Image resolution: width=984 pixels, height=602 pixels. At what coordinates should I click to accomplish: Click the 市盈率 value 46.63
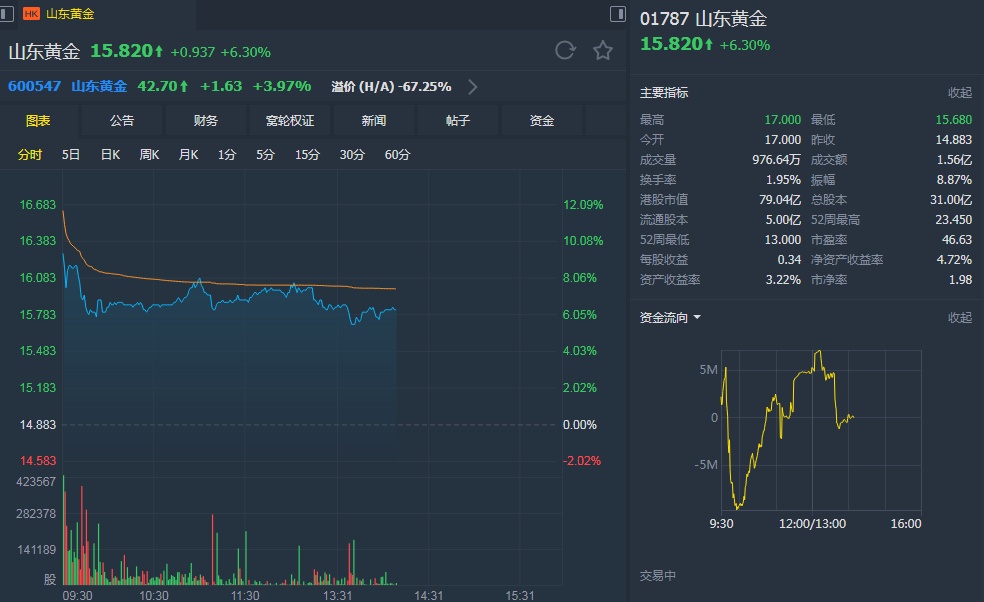956,240
